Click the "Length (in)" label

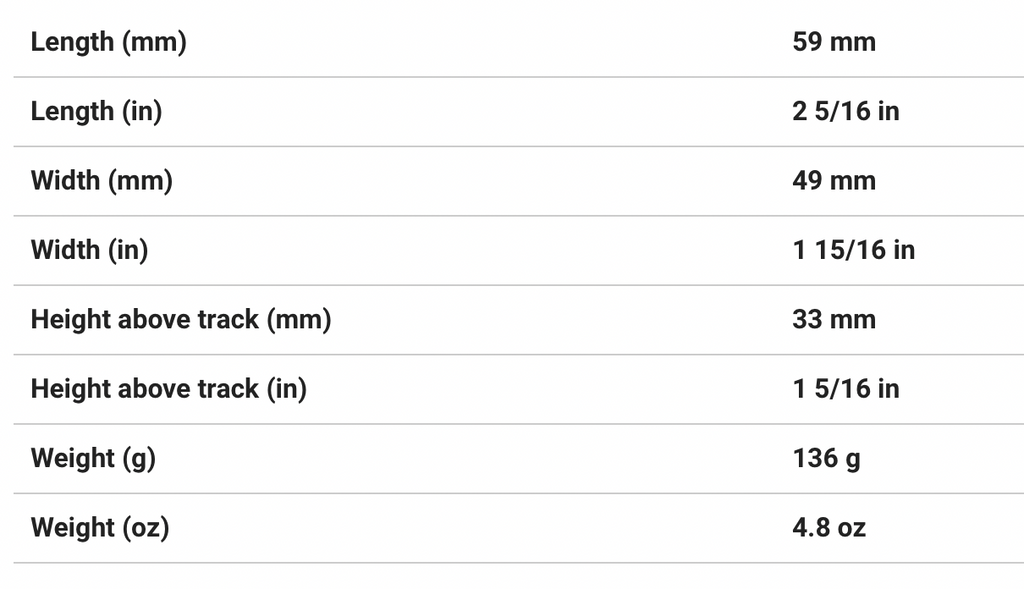pos(96,111)
